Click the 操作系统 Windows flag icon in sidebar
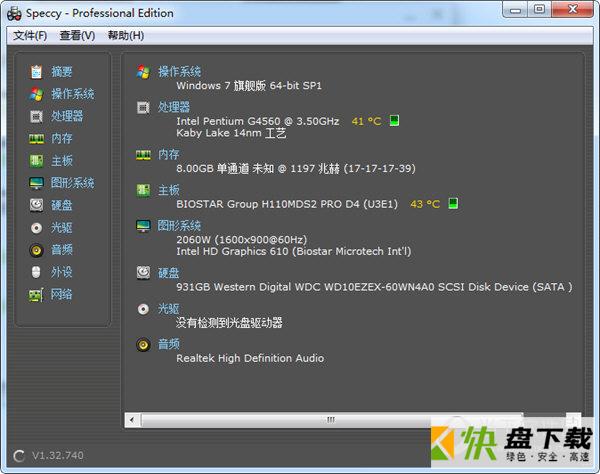The image size is (600, 474). pyautogui.click(x=36, y=94)
